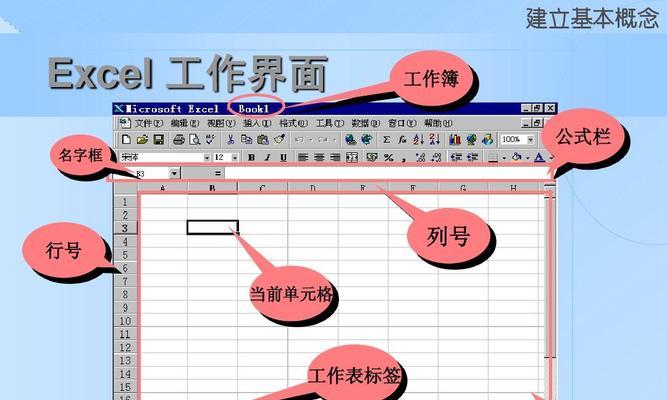Open the Name Box dropdown arrow

point(174,173)
